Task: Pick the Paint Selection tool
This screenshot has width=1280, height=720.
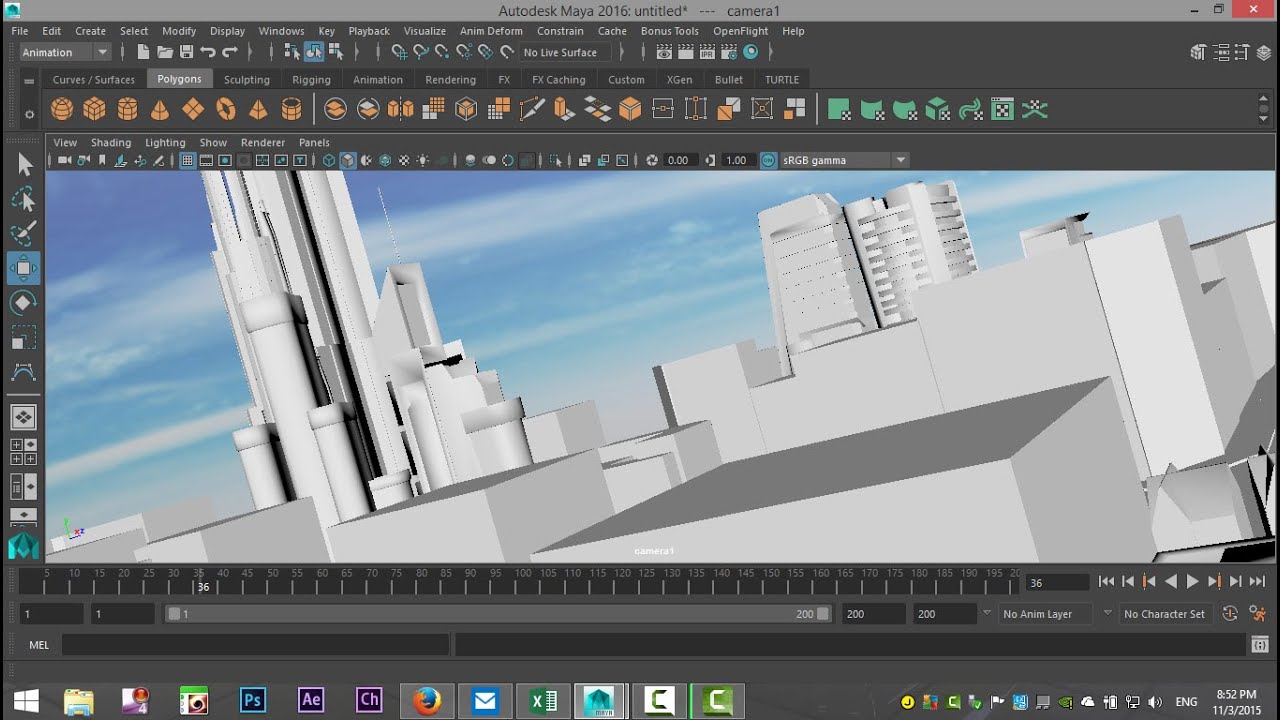Action: (x=24, y=234)
